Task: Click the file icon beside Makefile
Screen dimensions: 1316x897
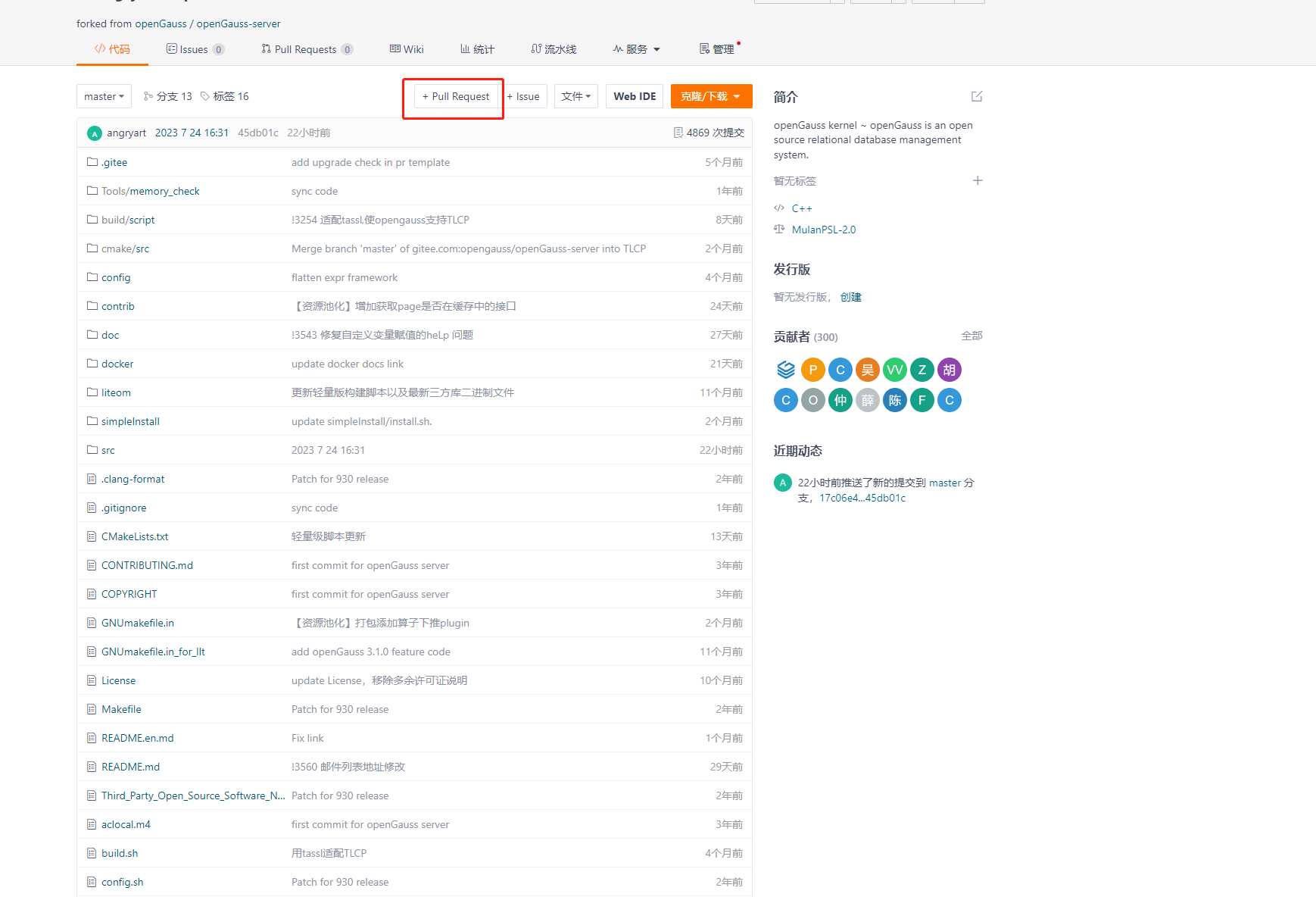Action: pos(92,709)
